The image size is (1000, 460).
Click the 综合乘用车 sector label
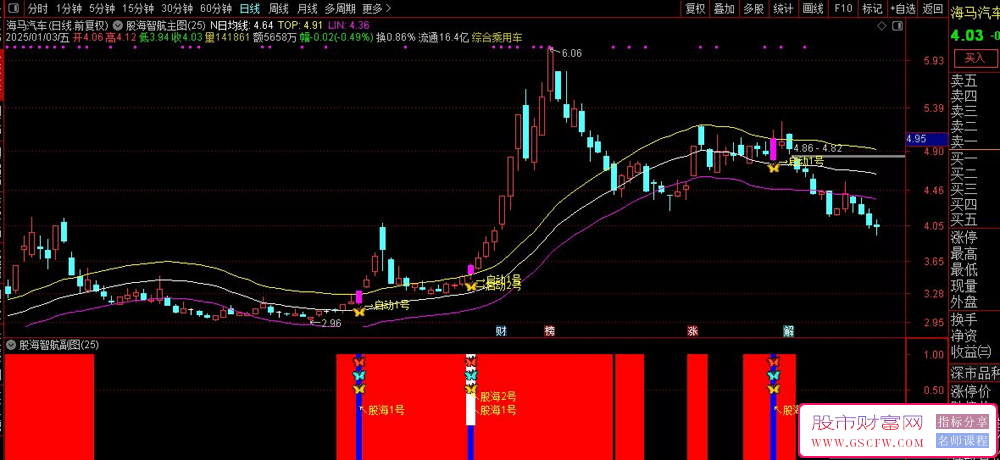point(497,38)
